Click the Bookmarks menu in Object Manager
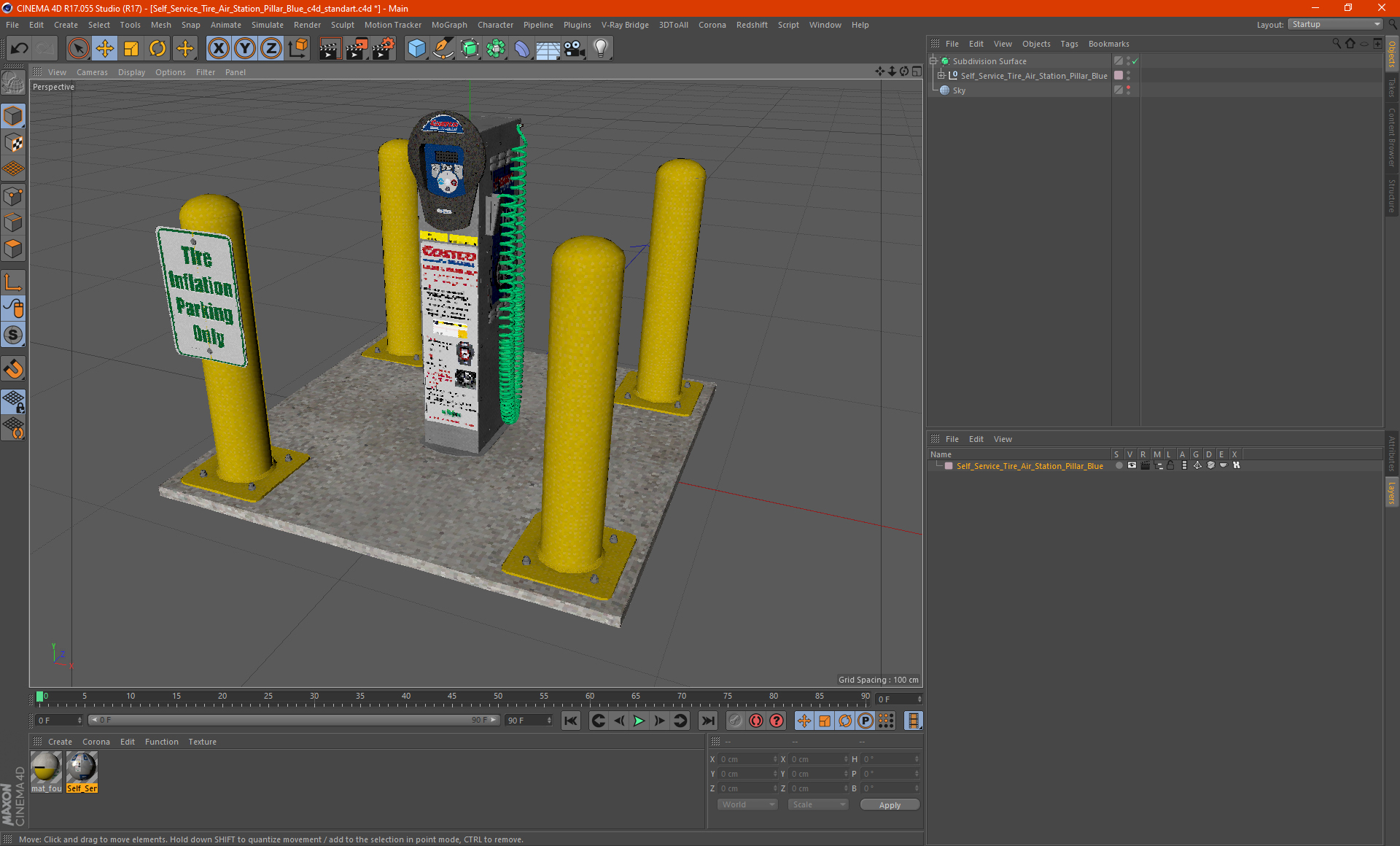This screenshot has width=1400, height=846. click(x=1108, y=44)
